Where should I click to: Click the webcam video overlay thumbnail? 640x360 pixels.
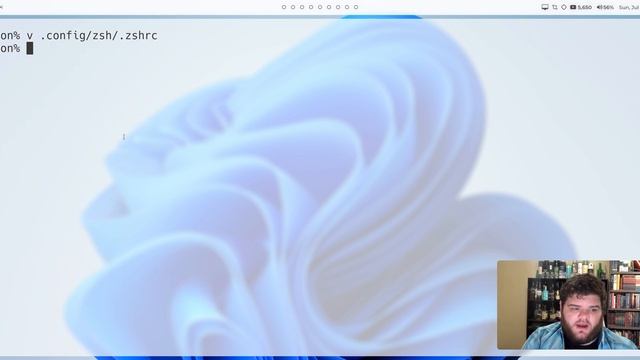[x=569, y=304]
